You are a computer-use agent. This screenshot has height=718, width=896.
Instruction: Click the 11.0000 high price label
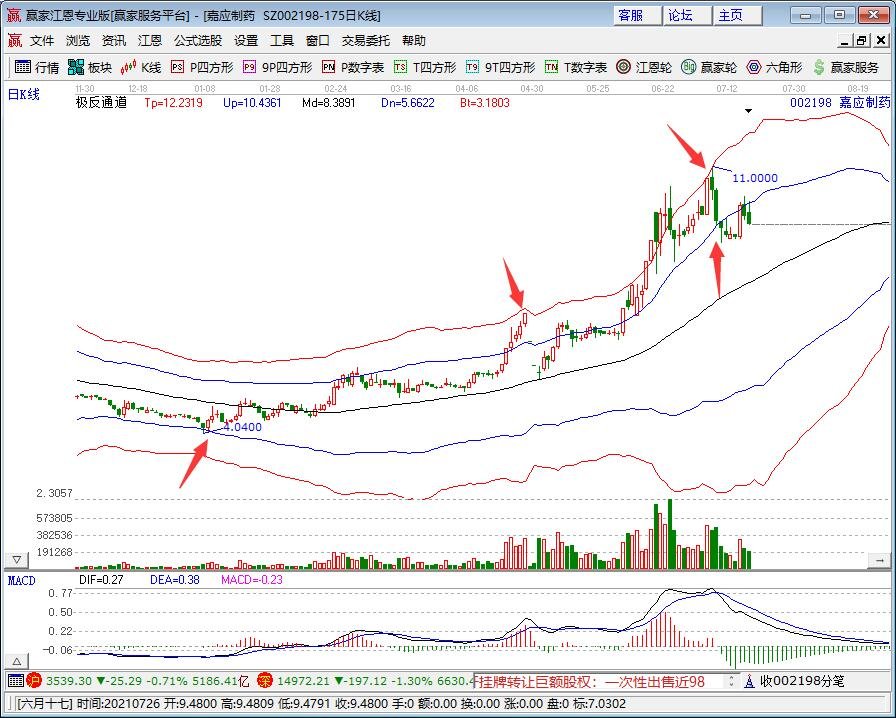[755, 178]
